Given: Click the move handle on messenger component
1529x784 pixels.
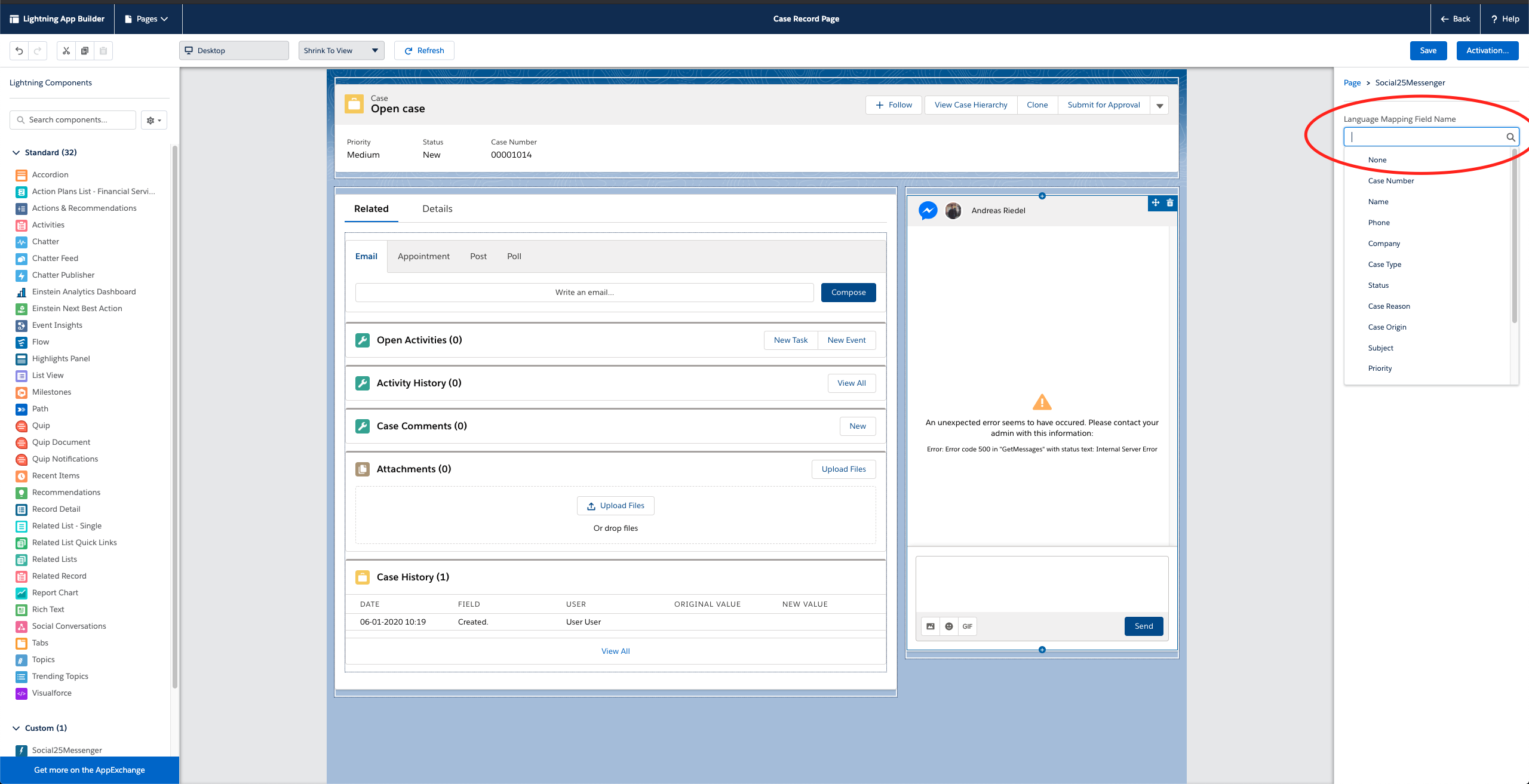Looking at the screenshot, I should pyautogui.click(x=1156, y=203).
